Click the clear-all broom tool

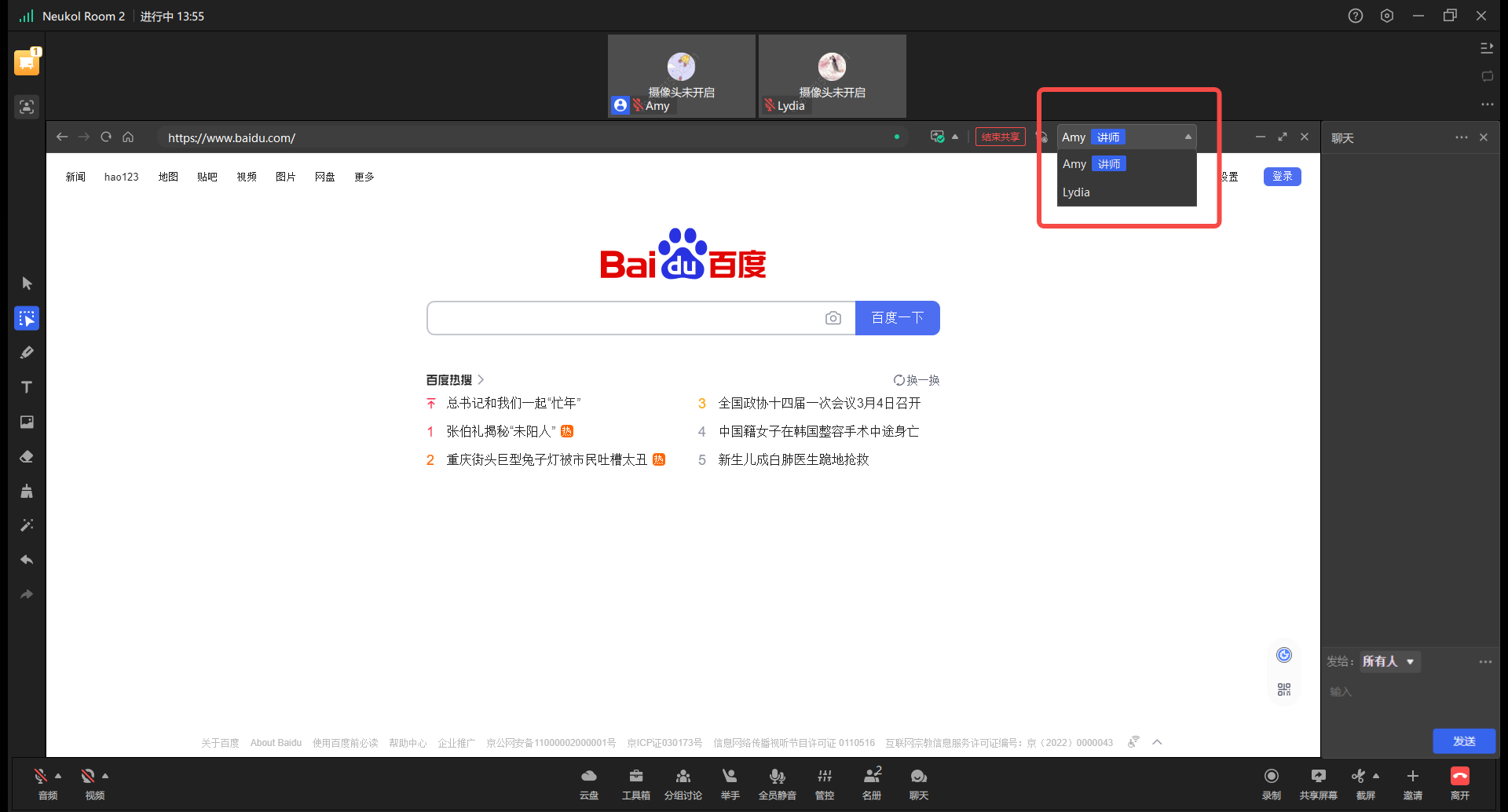(27, 491)
